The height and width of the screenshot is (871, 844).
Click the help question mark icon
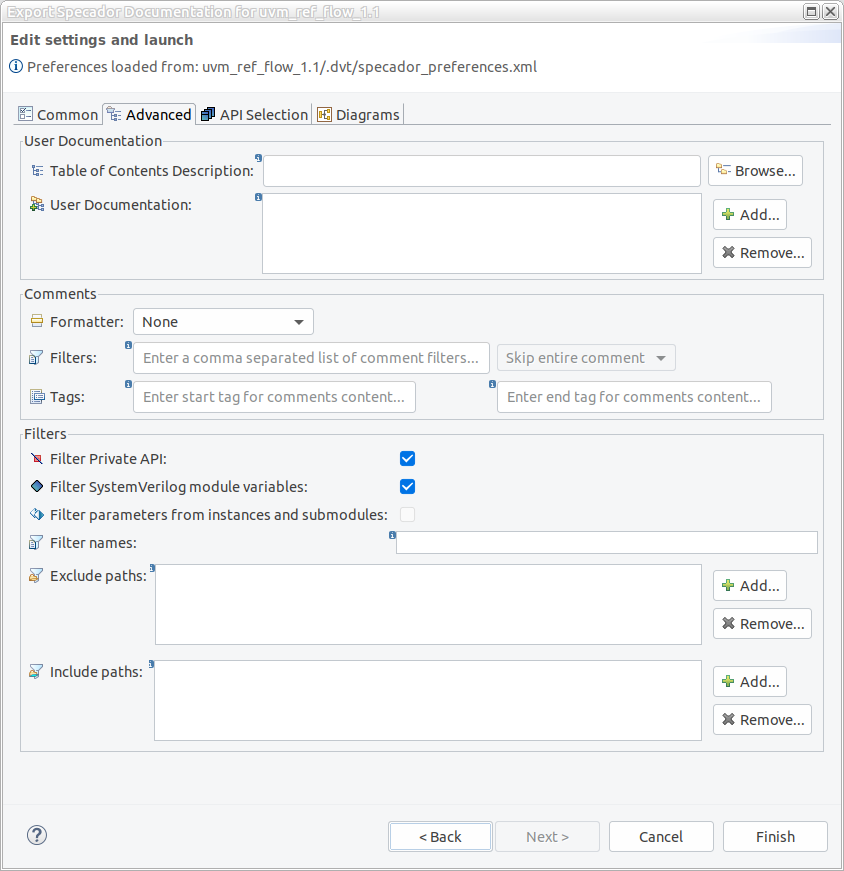pos(37,836)
